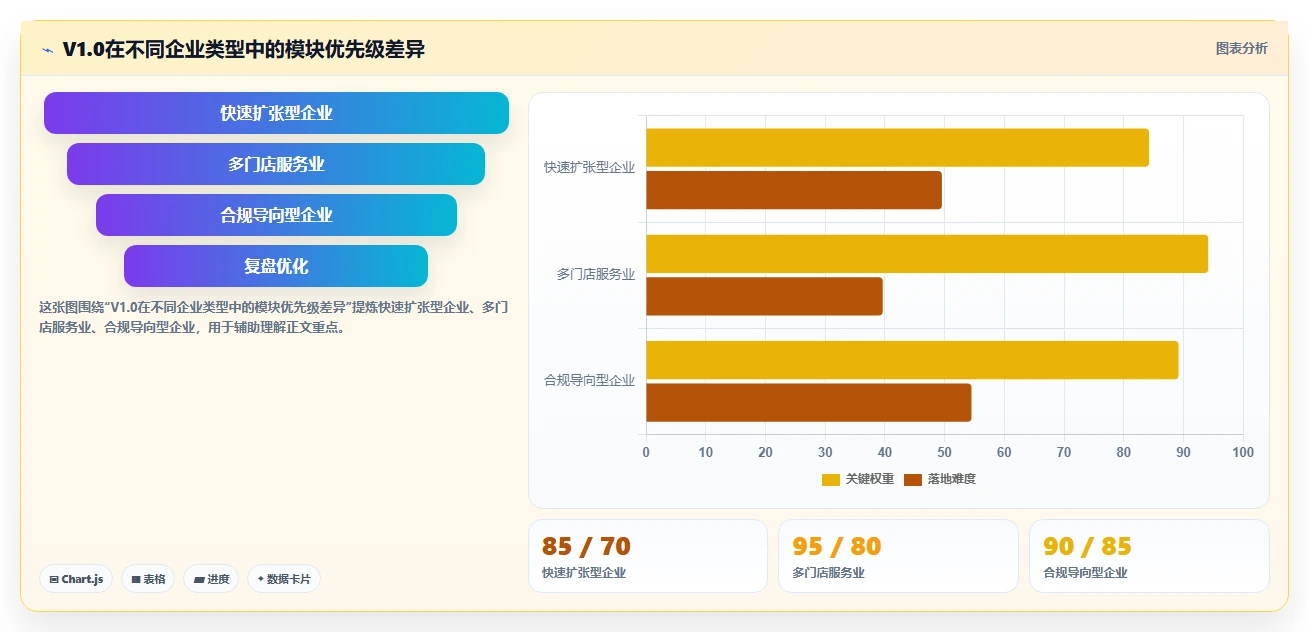The height and width of the screenshot is (632, 1309).
Task: Click the yellow bar for 多门店服务业
Action: tap(927, 254)
